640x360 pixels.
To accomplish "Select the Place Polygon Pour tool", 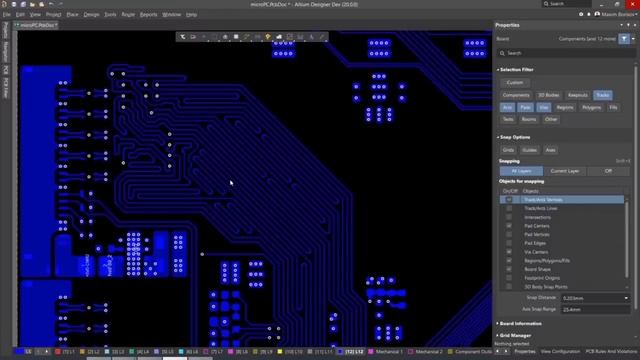I will [x=279, y=37].
